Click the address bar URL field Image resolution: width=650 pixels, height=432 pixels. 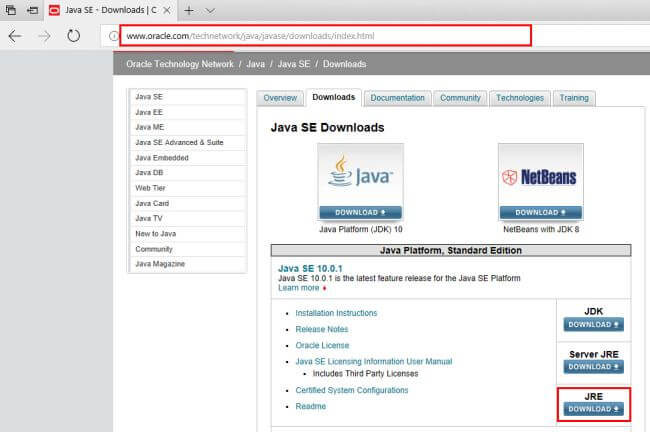[325, 36]
